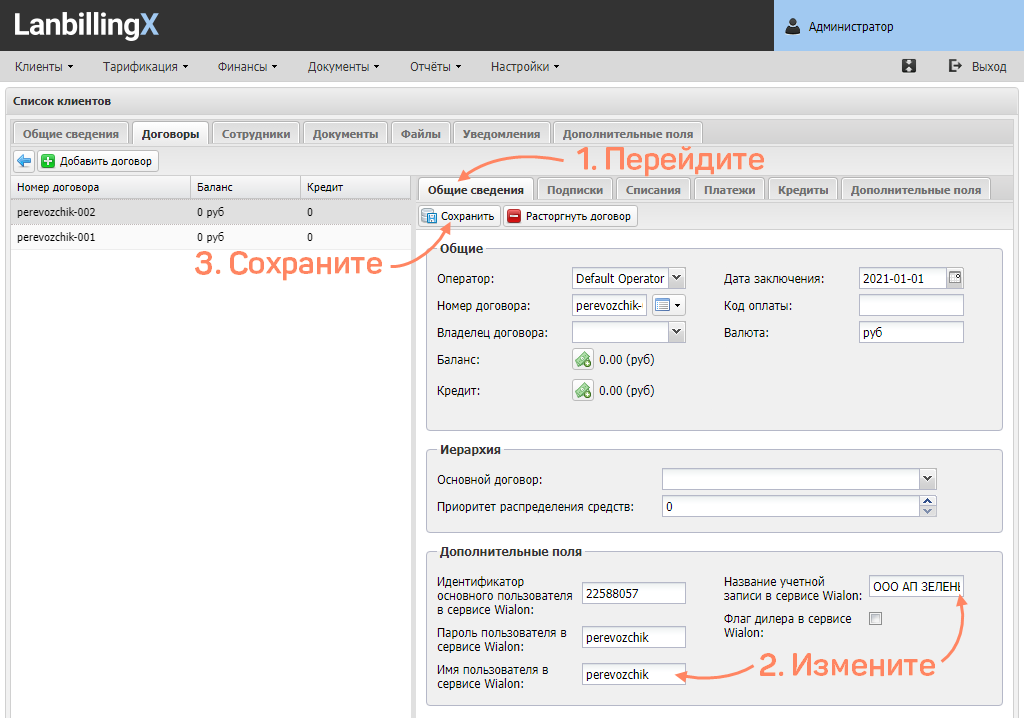The image size is (1024, 718).
Task: Click the Код оплаты input field
Action: 911,305
